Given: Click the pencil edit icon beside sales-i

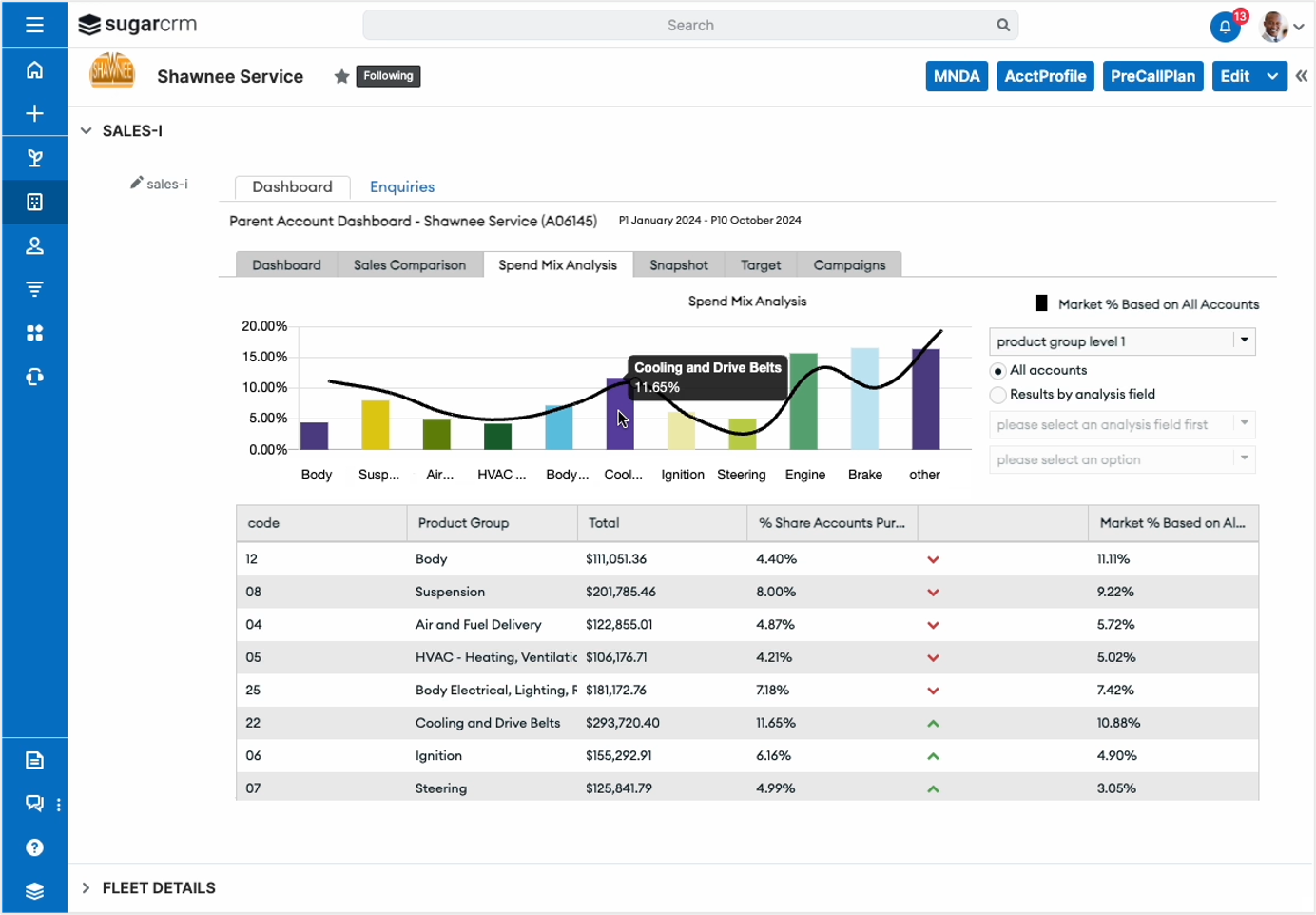Looking at the screenshot, I should click(x=137, y=183).
